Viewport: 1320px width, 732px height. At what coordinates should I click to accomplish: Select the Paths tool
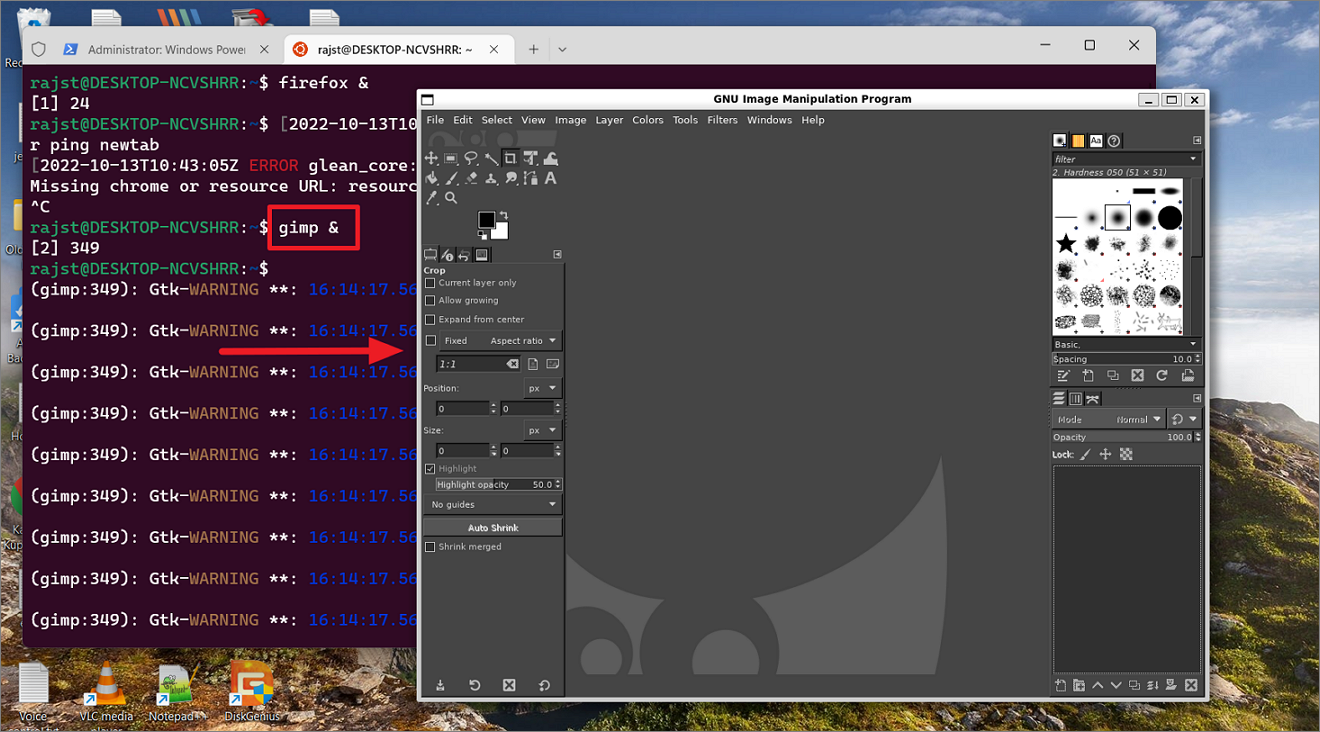click(530, 178)
